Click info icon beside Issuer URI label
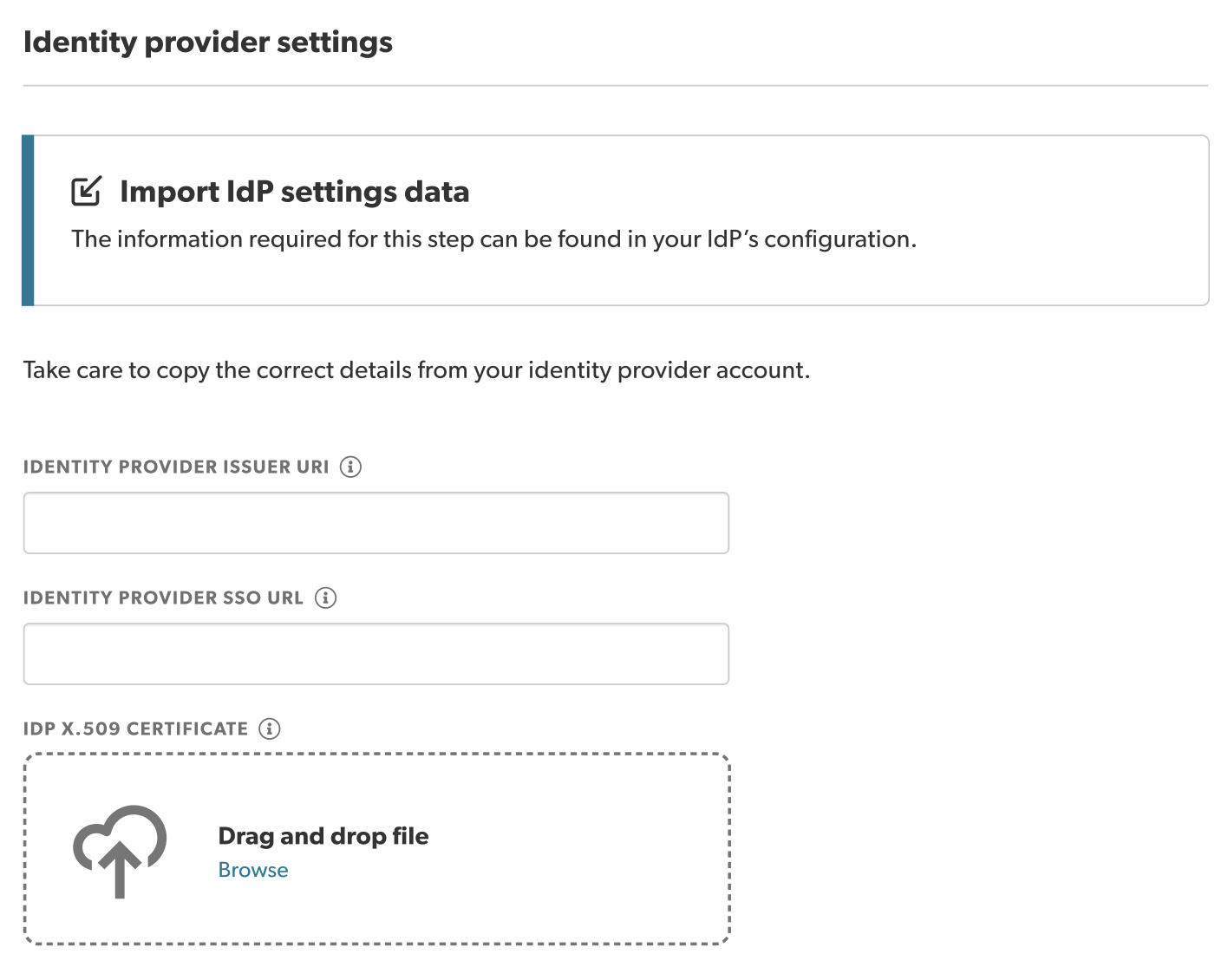1228x980 pixels. click(x=350, y=467)
